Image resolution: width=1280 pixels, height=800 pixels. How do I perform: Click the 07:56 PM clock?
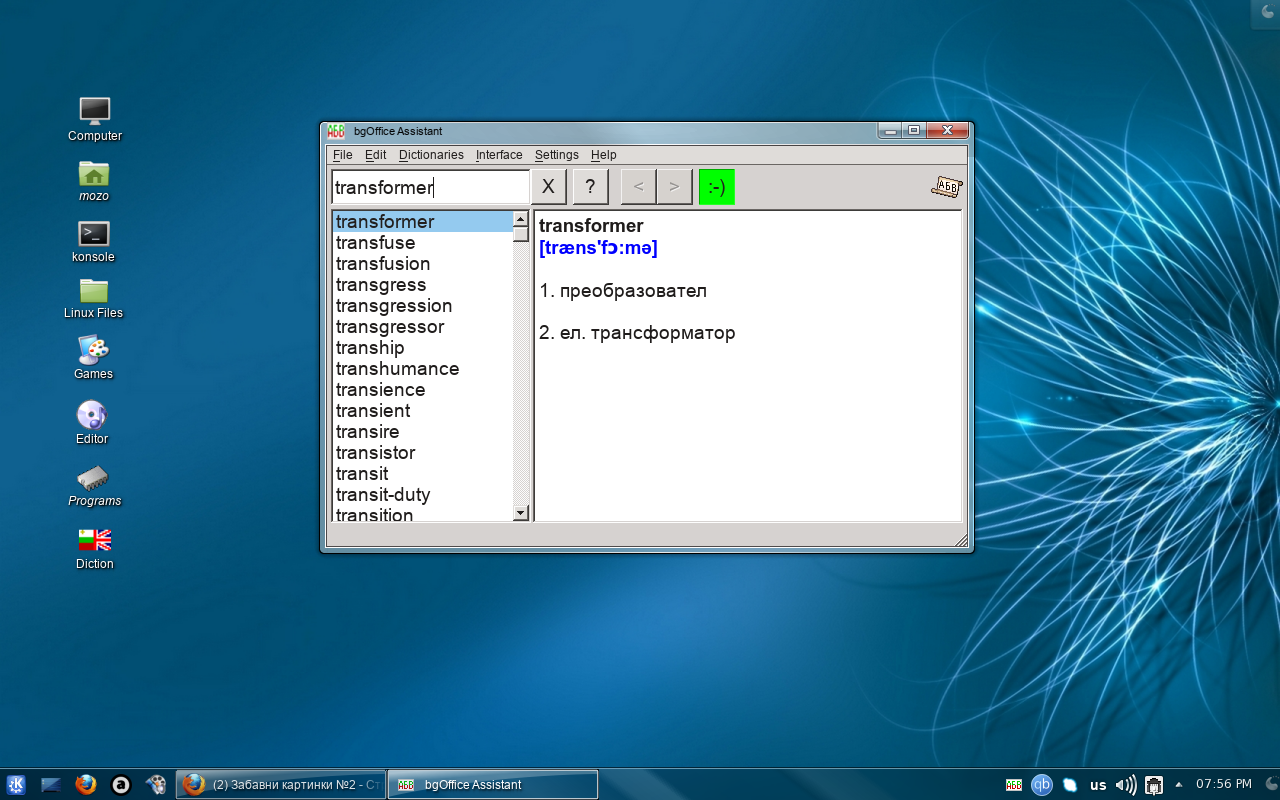tap(1224, 784)
